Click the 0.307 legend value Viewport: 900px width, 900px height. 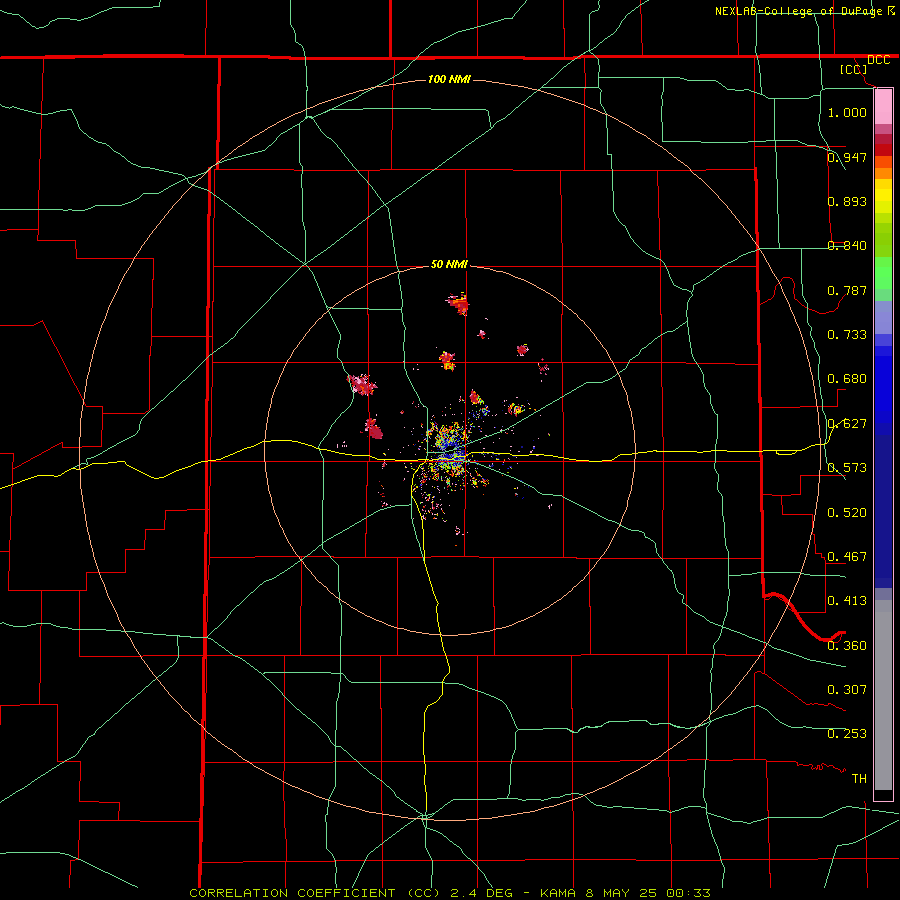pyautogui.click(x=847, y=689)
